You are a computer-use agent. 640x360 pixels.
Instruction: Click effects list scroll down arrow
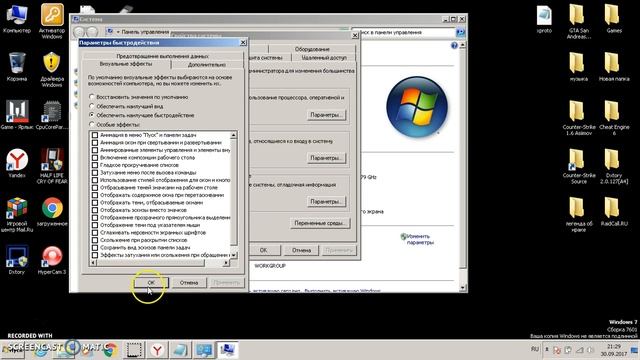(x=233, y=255)
